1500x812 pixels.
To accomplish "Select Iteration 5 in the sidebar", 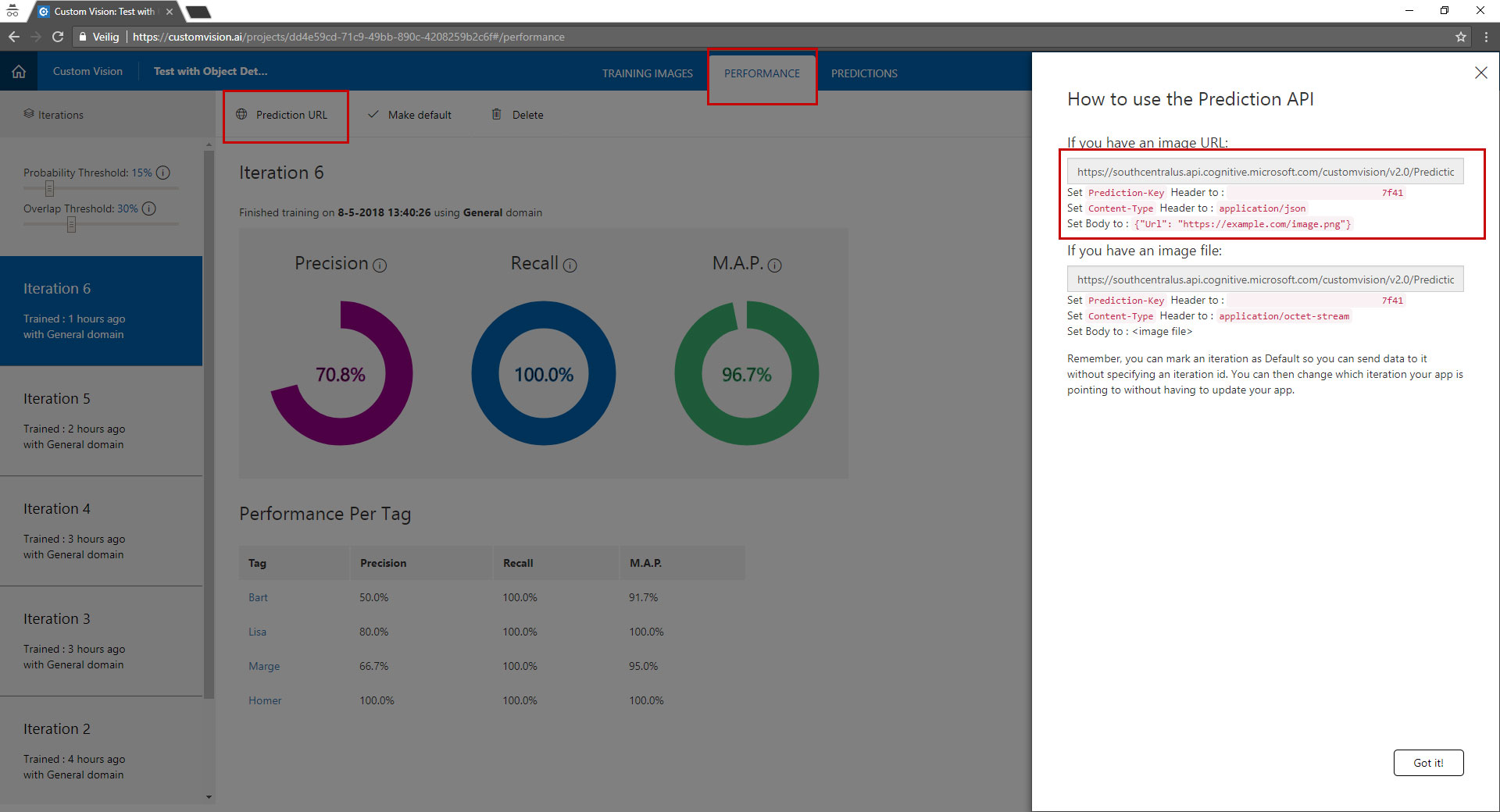I will click(x=101, y=421).
